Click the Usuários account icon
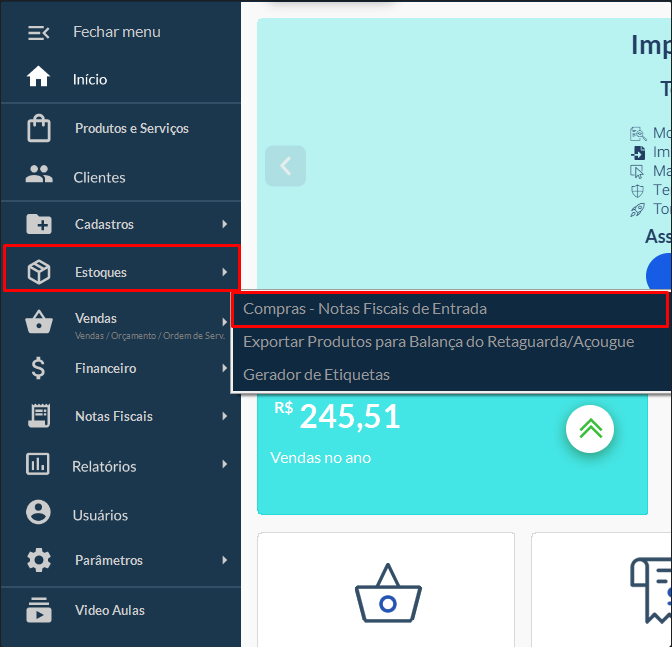This screenshot has height=647, width=672. click(x=38, y=514)
